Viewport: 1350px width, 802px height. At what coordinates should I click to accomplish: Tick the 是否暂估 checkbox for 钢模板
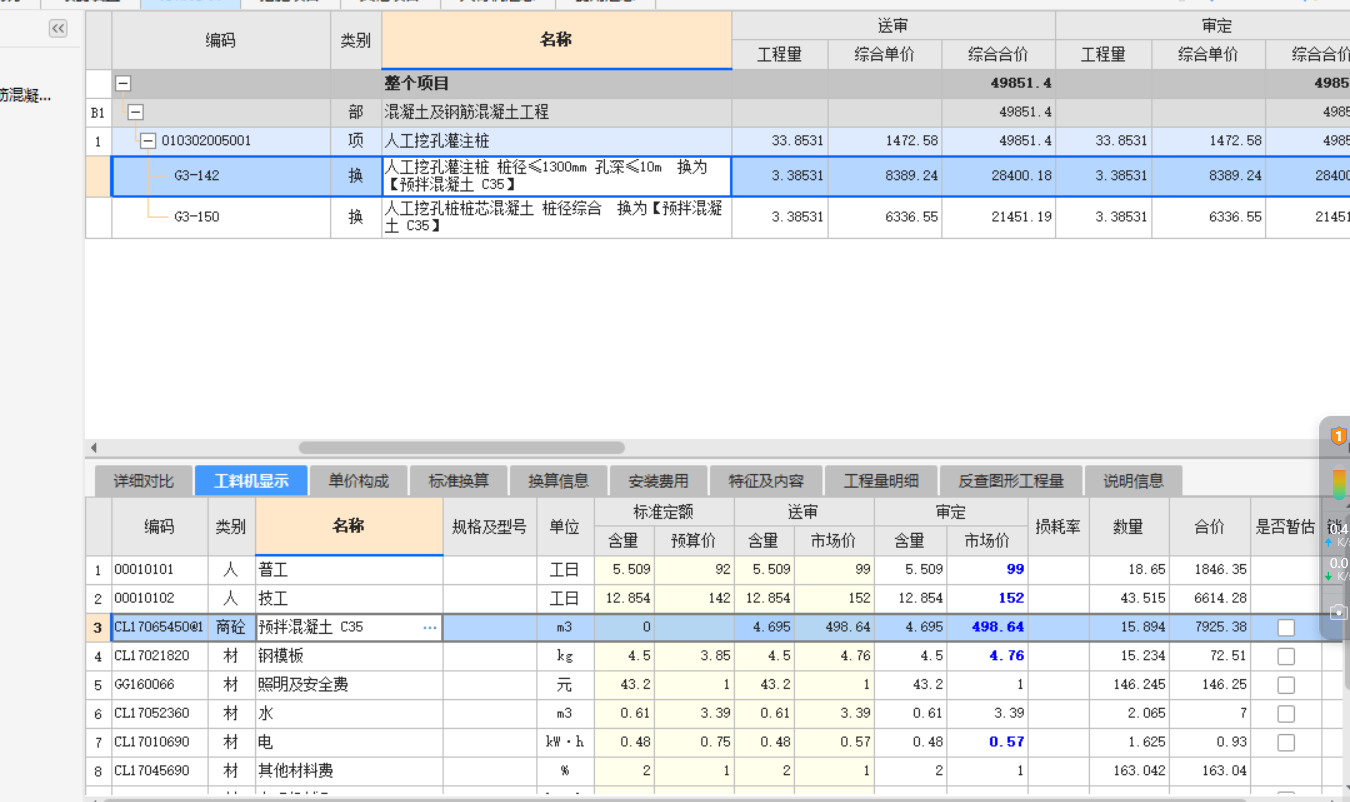tap(1286, 656)
